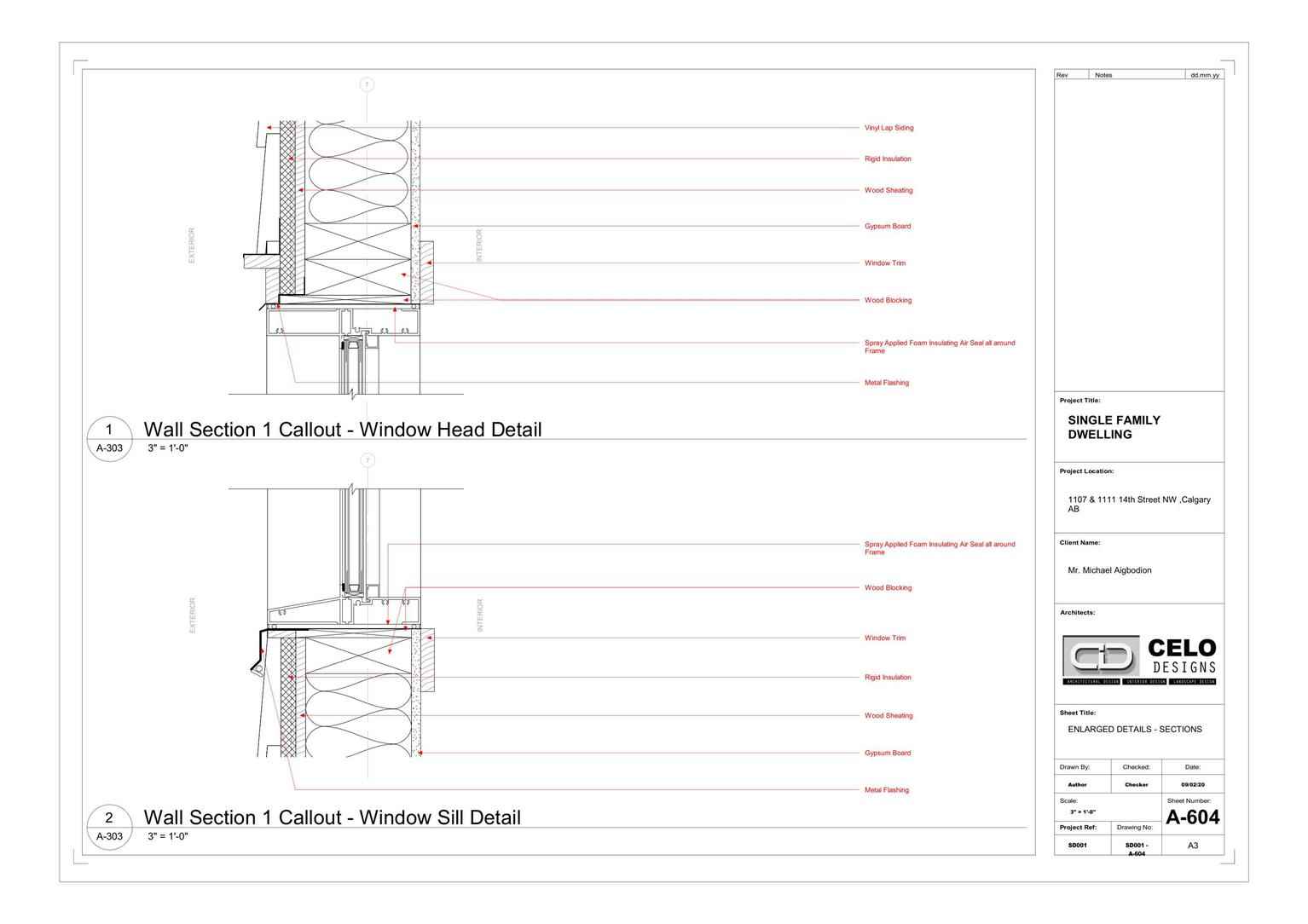Image resolution: width=1308 pixels, height=924 pixels.
Task: Select sheet title "ENLARGED DETAILS - SECTIONS"
Action: [x=1135, y=730]
